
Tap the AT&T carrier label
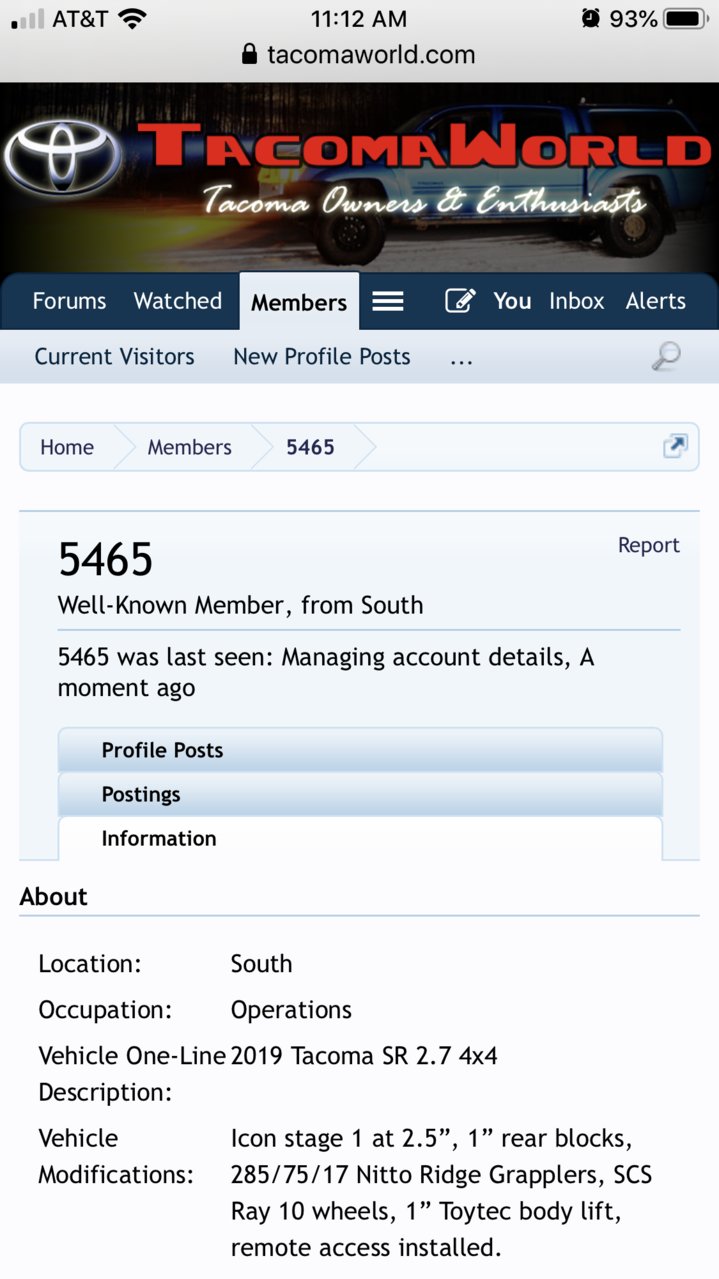point(80,18)
